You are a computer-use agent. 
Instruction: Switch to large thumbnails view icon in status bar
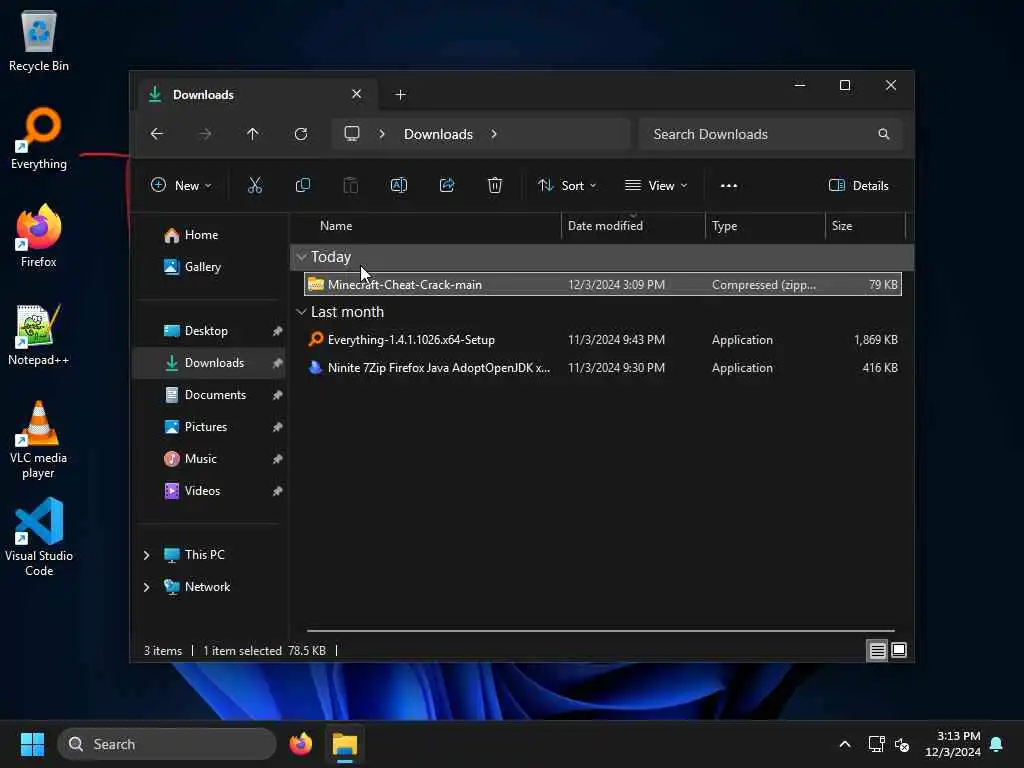899,650
